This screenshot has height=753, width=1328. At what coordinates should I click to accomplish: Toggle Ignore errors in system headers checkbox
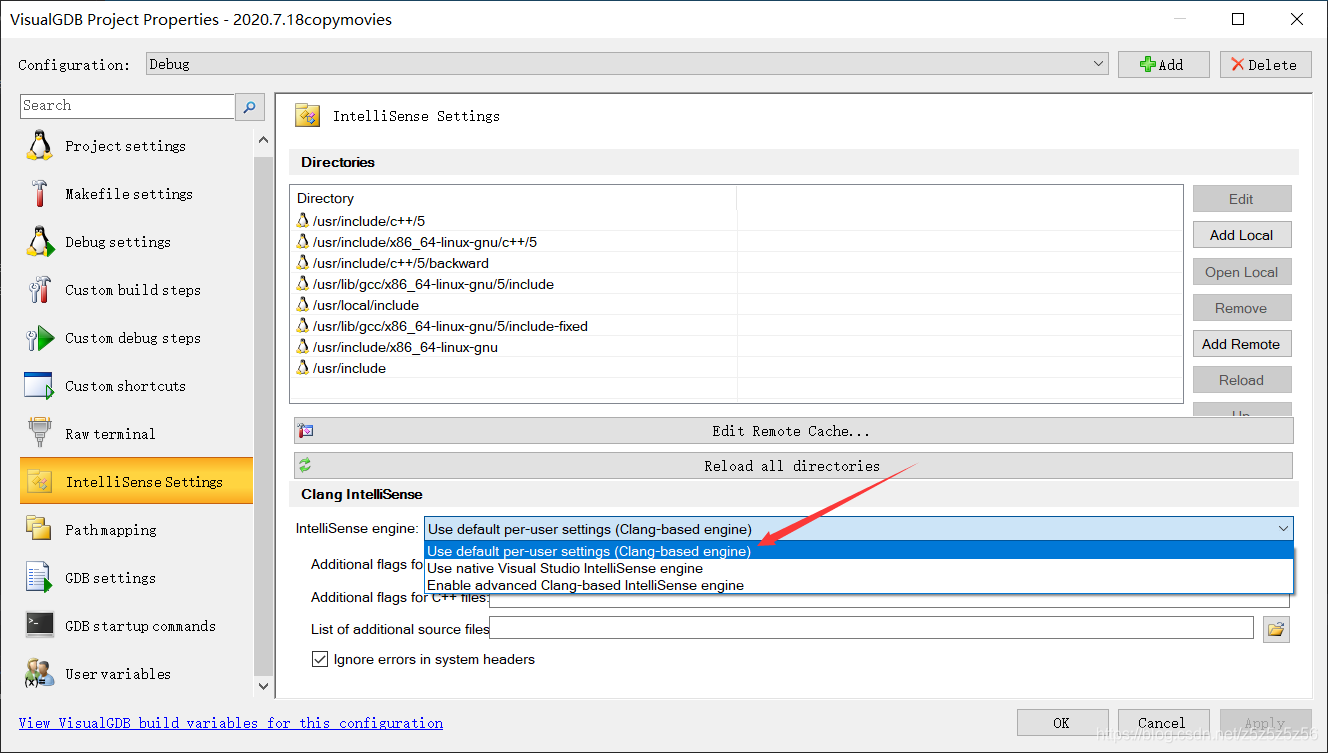click(320, 660)
